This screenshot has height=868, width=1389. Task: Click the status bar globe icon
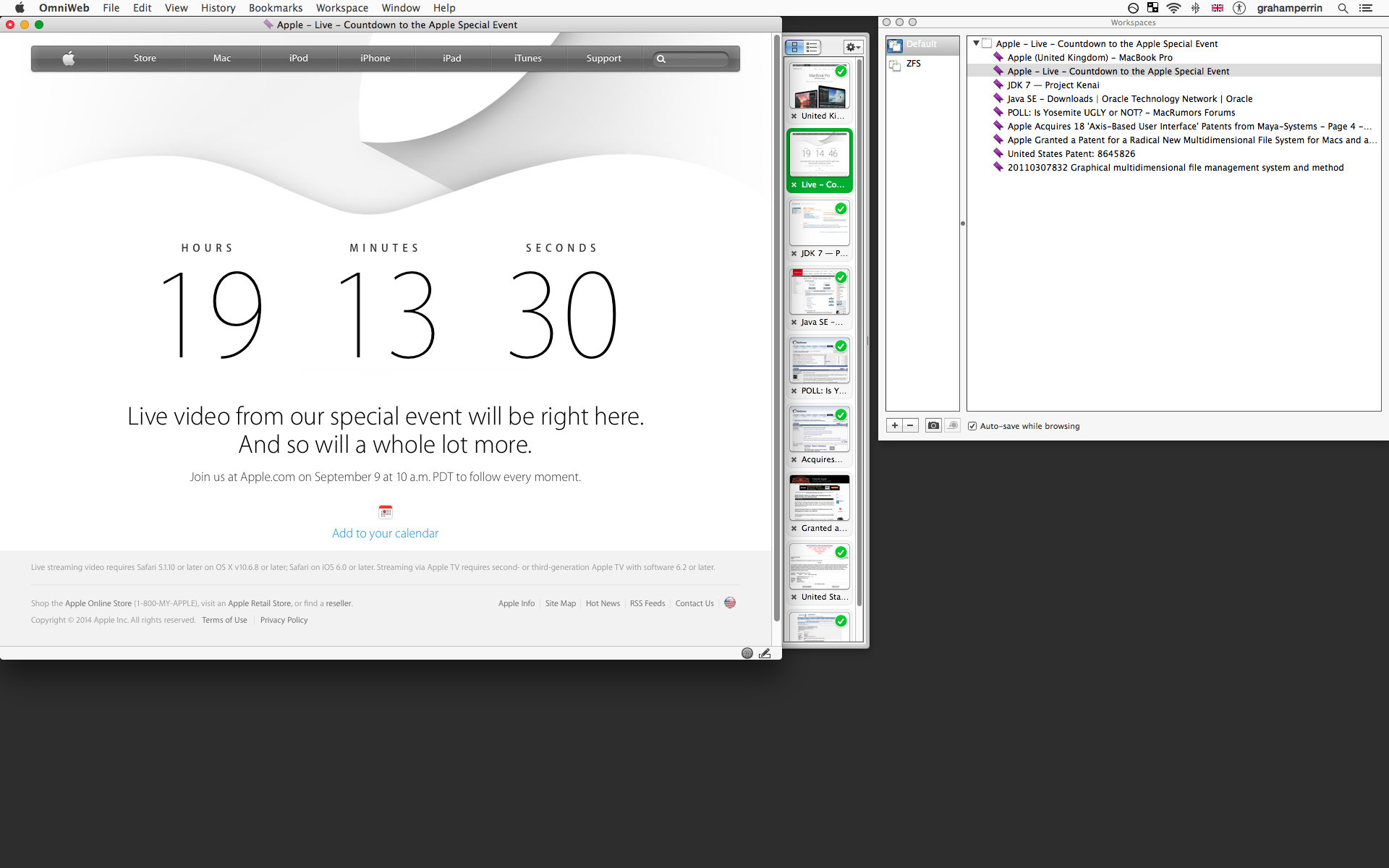click(747, 653)
